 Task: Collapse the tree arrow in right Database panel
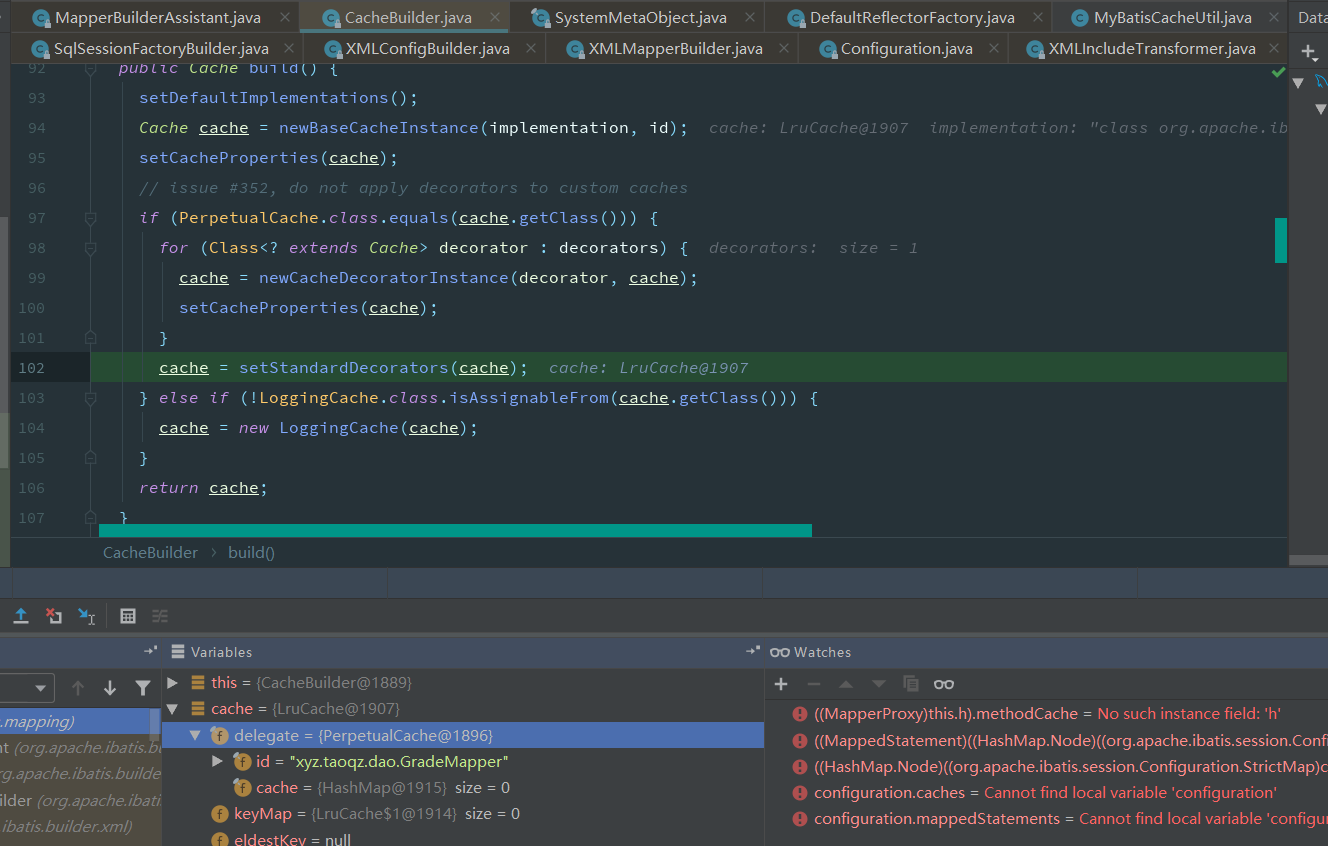(x=1298, y=82)
